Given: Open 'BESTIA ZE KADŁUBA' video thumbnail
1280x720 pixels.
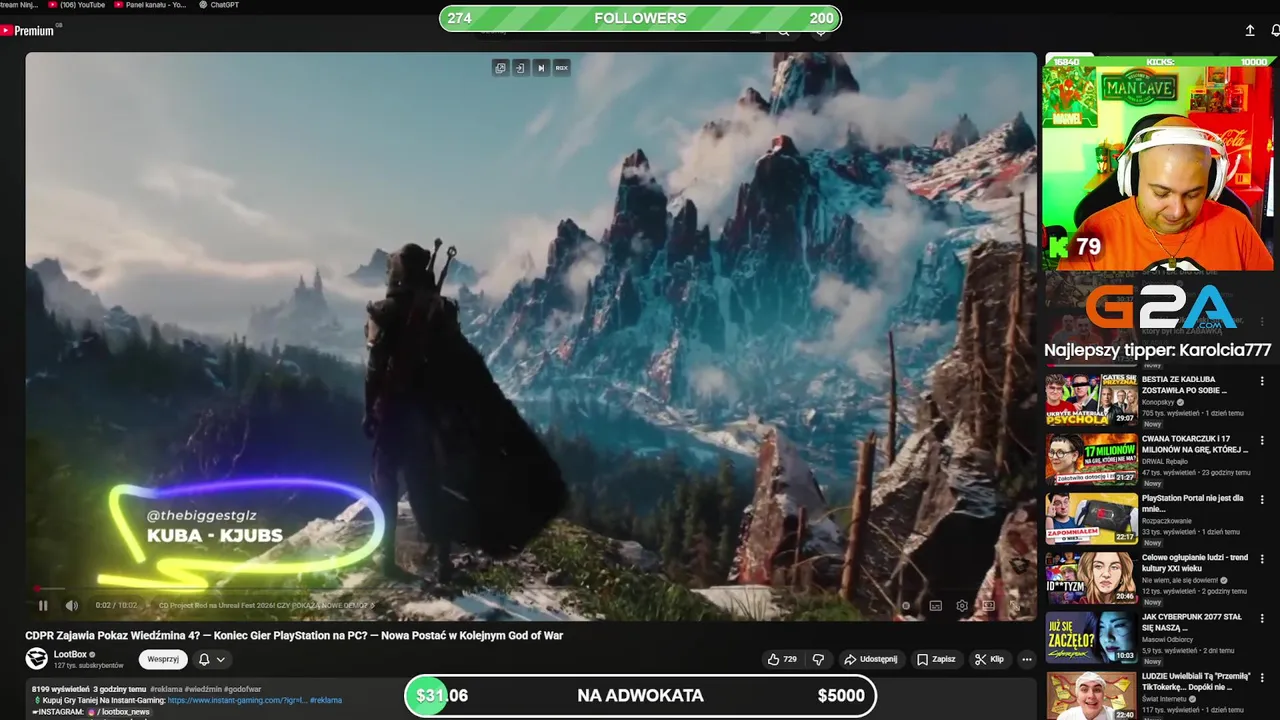Looking at the screenshot, I should pos(1092,399).
